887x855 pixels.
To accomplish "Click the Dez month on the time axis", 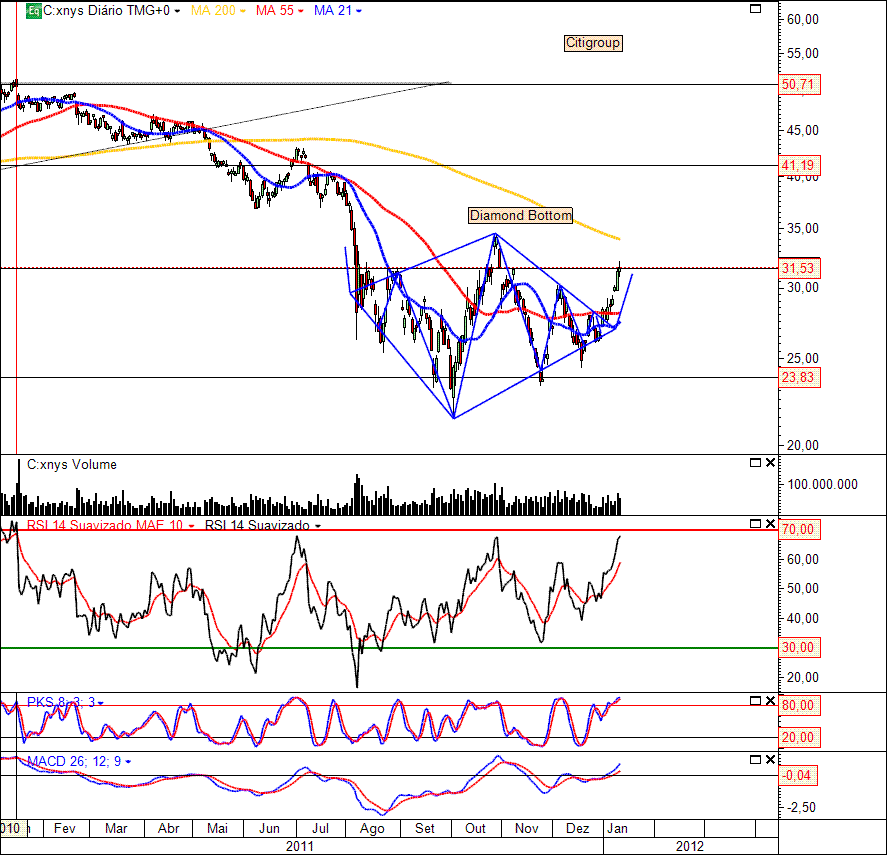I will coord(578,828).
